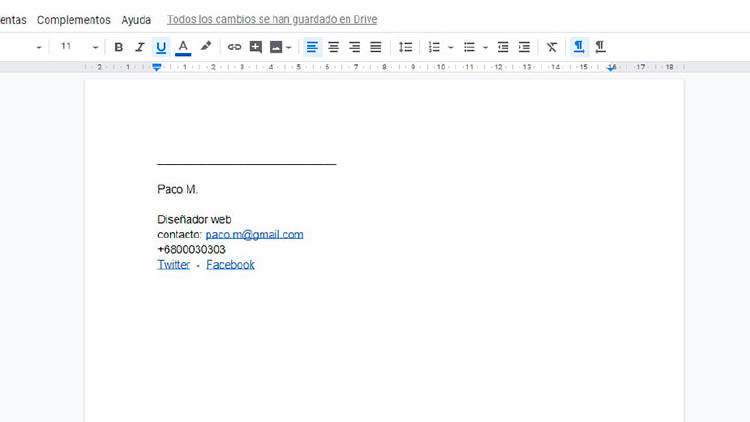Toggle italic formatting

coord(140,47)
